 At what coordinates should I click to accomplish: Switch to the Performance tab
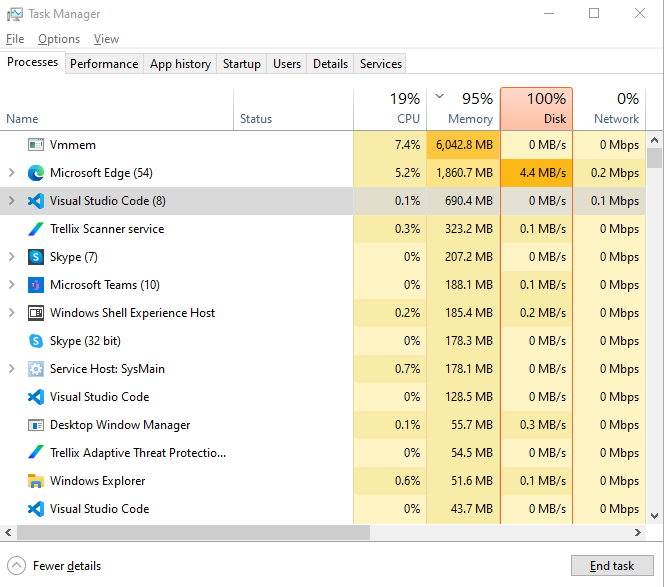pyautogui.click(x=104, y=64)
